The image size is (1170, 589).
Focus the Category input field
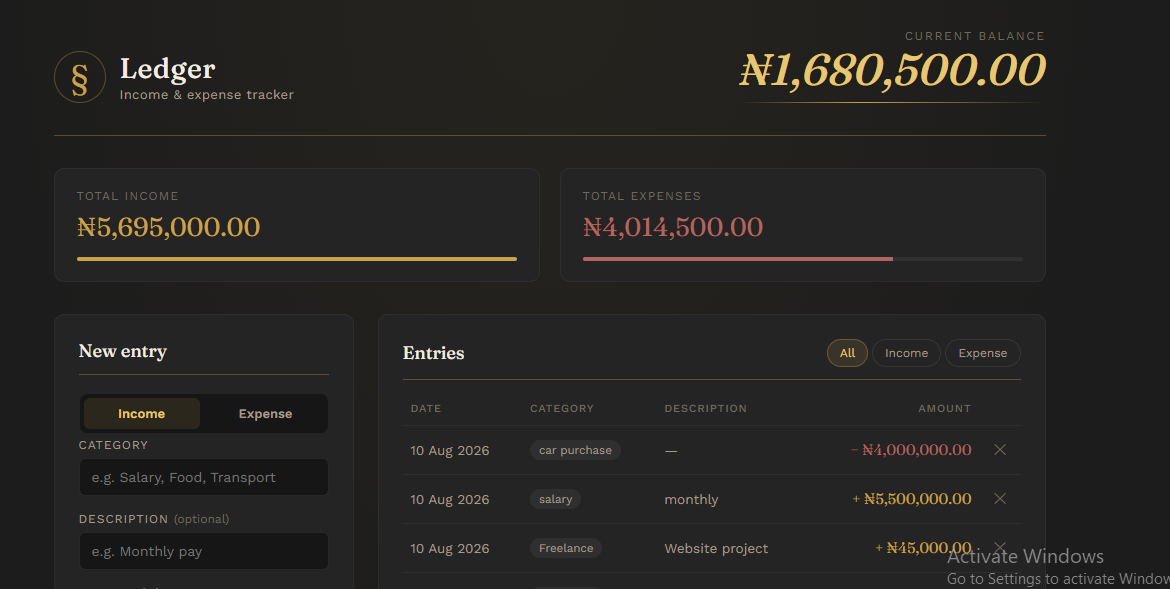coord(204,477)
